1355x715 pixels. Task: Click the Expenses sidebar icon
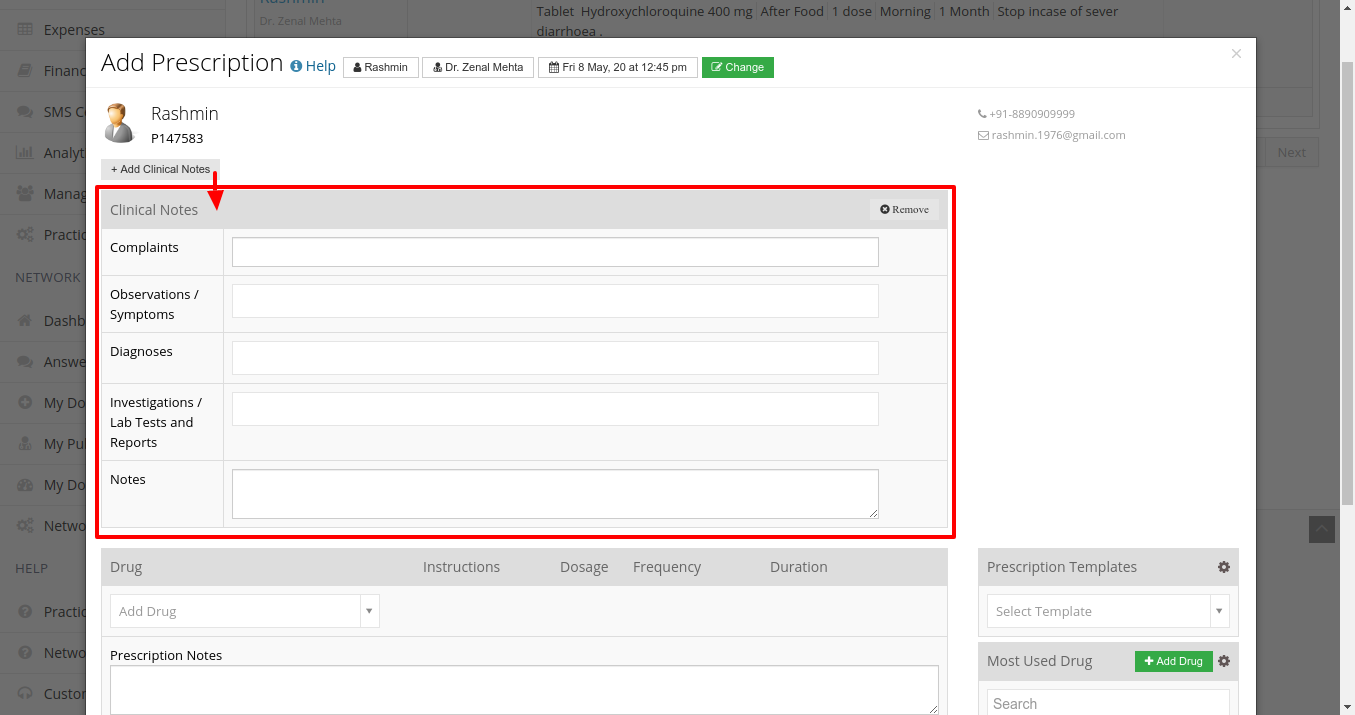(x=27, y=30)
